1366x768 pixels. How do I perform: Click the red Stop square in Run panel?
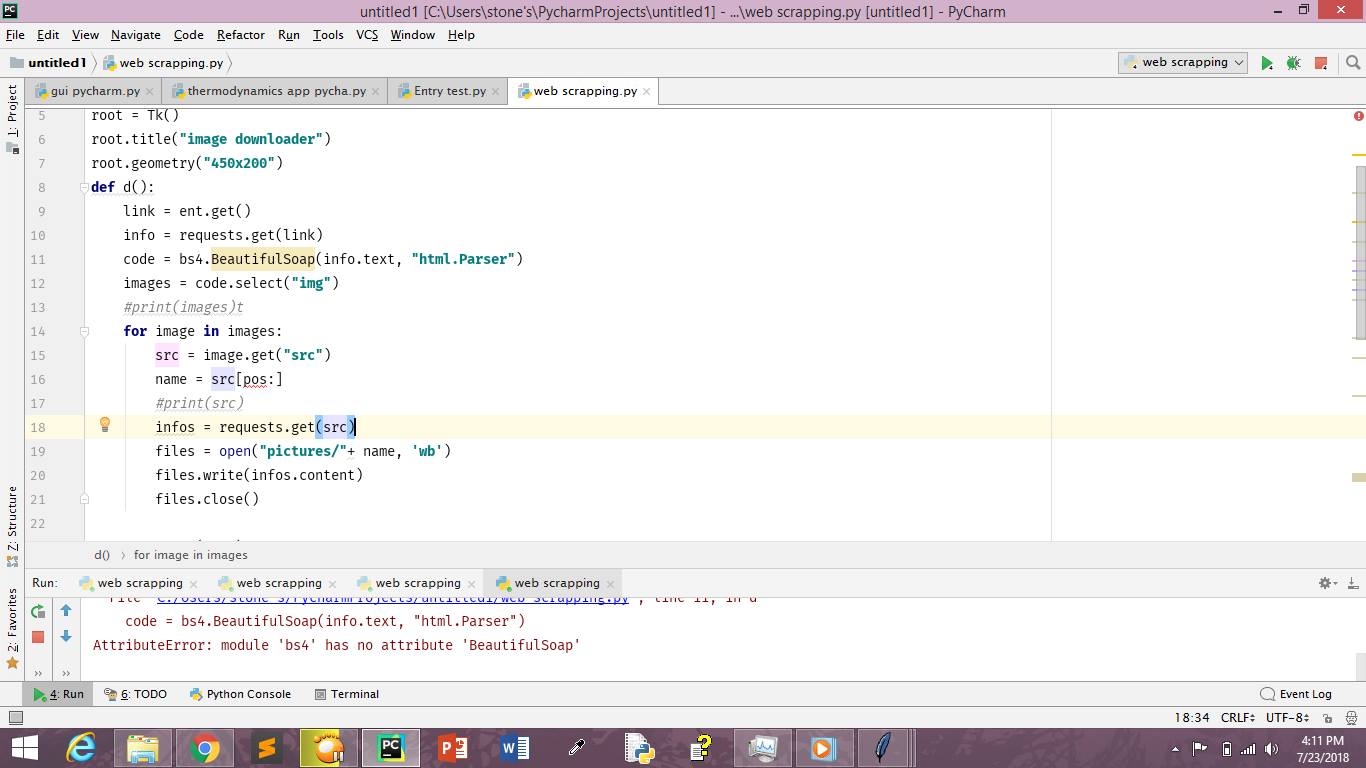click(38, 636)
